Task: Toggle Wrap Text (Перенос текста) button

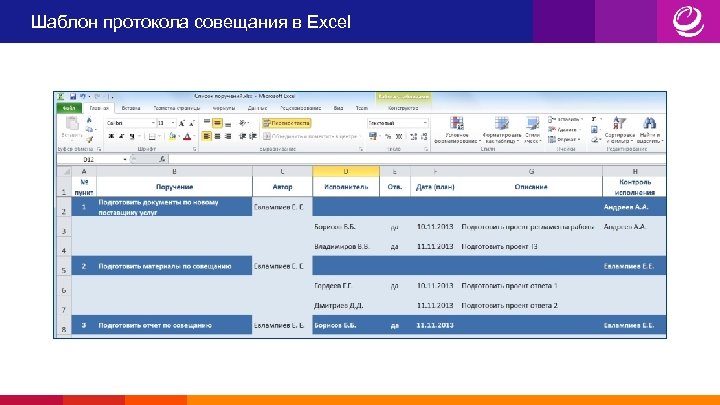Action: pos(287,123)
